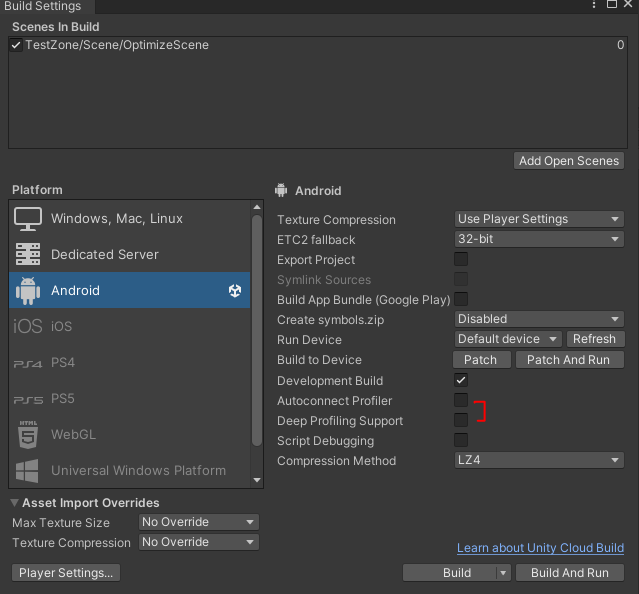This screenshot has width=639, height=594.
Task: Close the Build Settings window
Action: pos(628,4)
